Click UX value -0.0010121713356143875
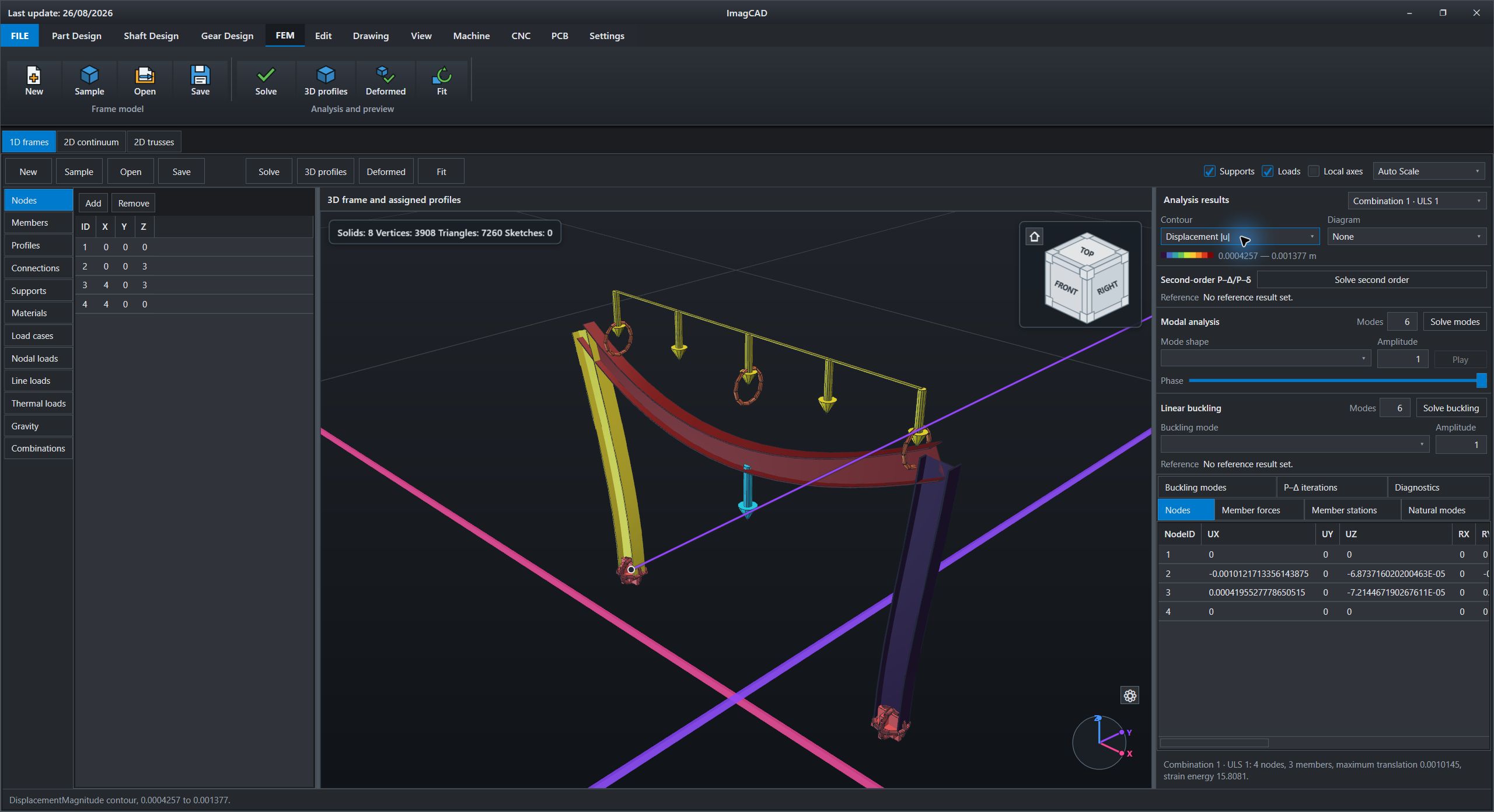Image resolution: width=1494 pixels, height=812 pixels. 1258,573
